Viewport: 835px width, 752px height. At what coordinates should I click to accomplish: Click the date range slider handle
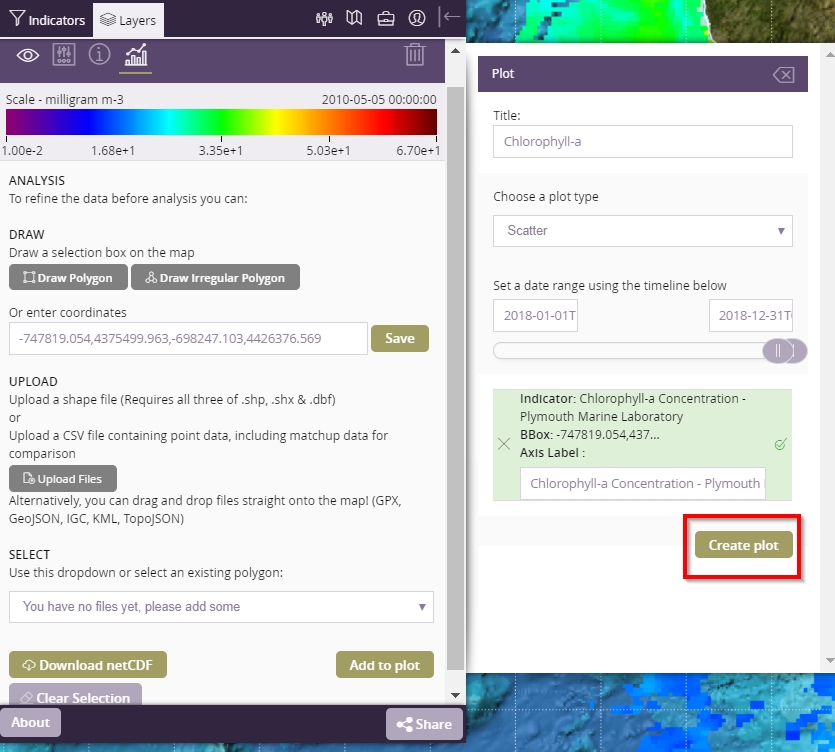[777, 351]
